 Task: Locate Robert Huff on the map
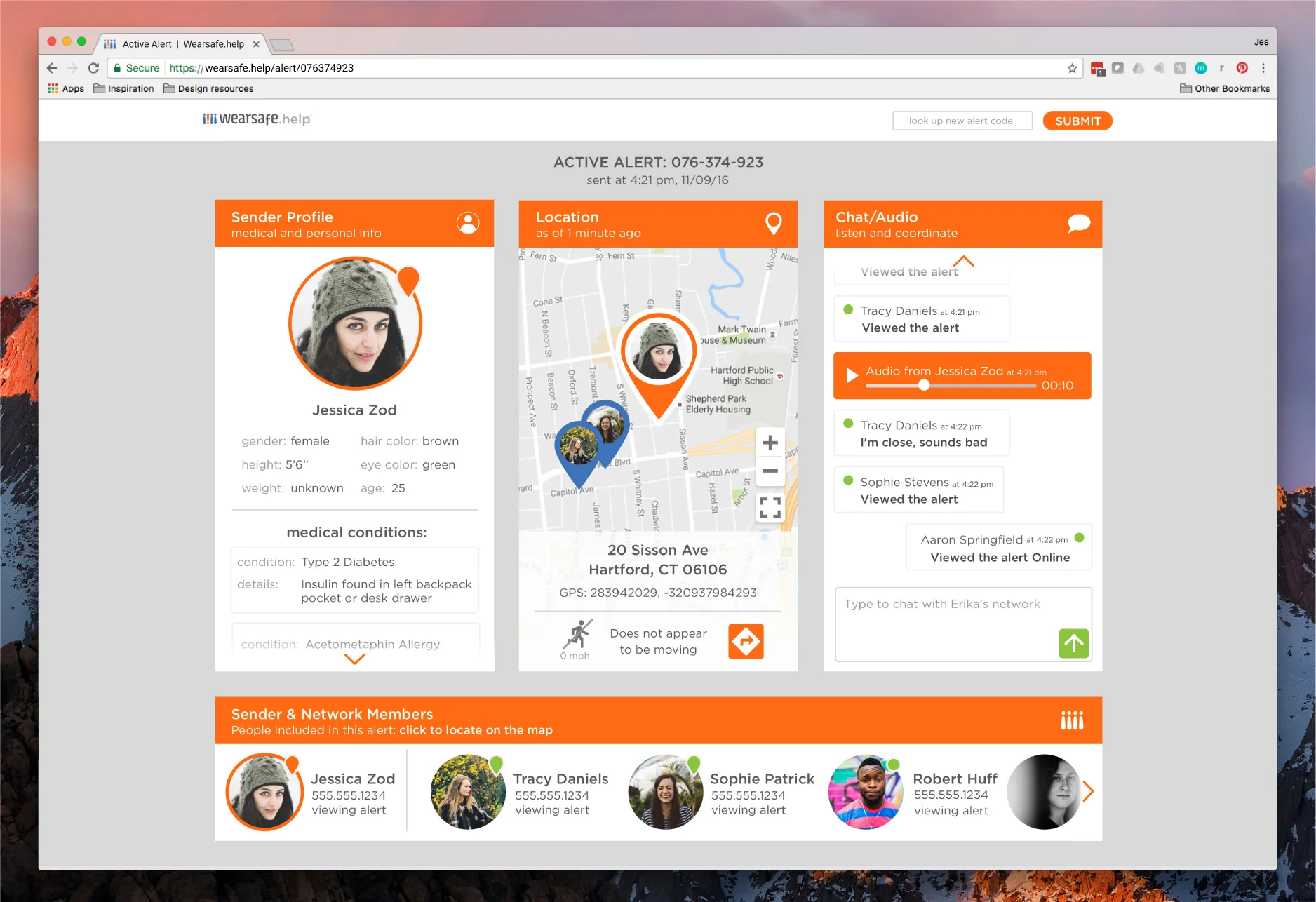913,792
